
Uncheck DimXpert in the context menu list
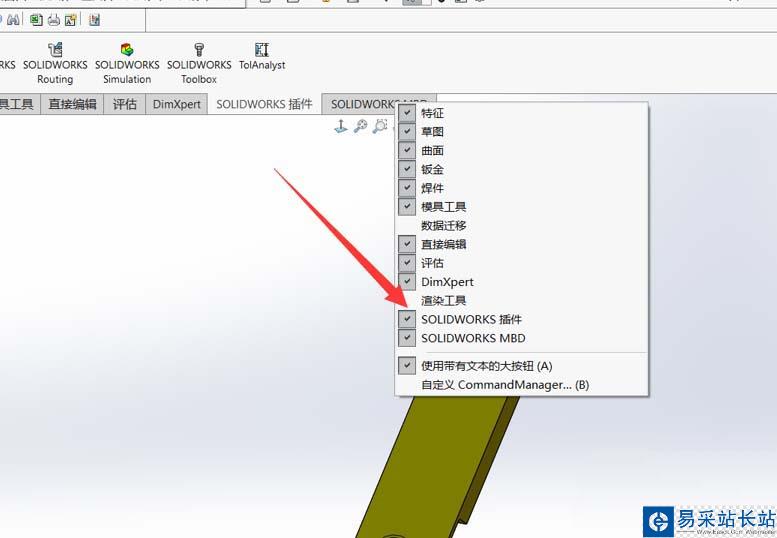click(x=521, y=282)
